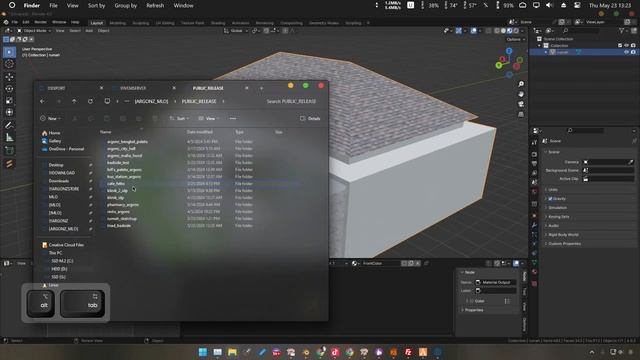Go back in File Explorer
The width and height of the screenshot is (640, 360).
coord(42,101)
